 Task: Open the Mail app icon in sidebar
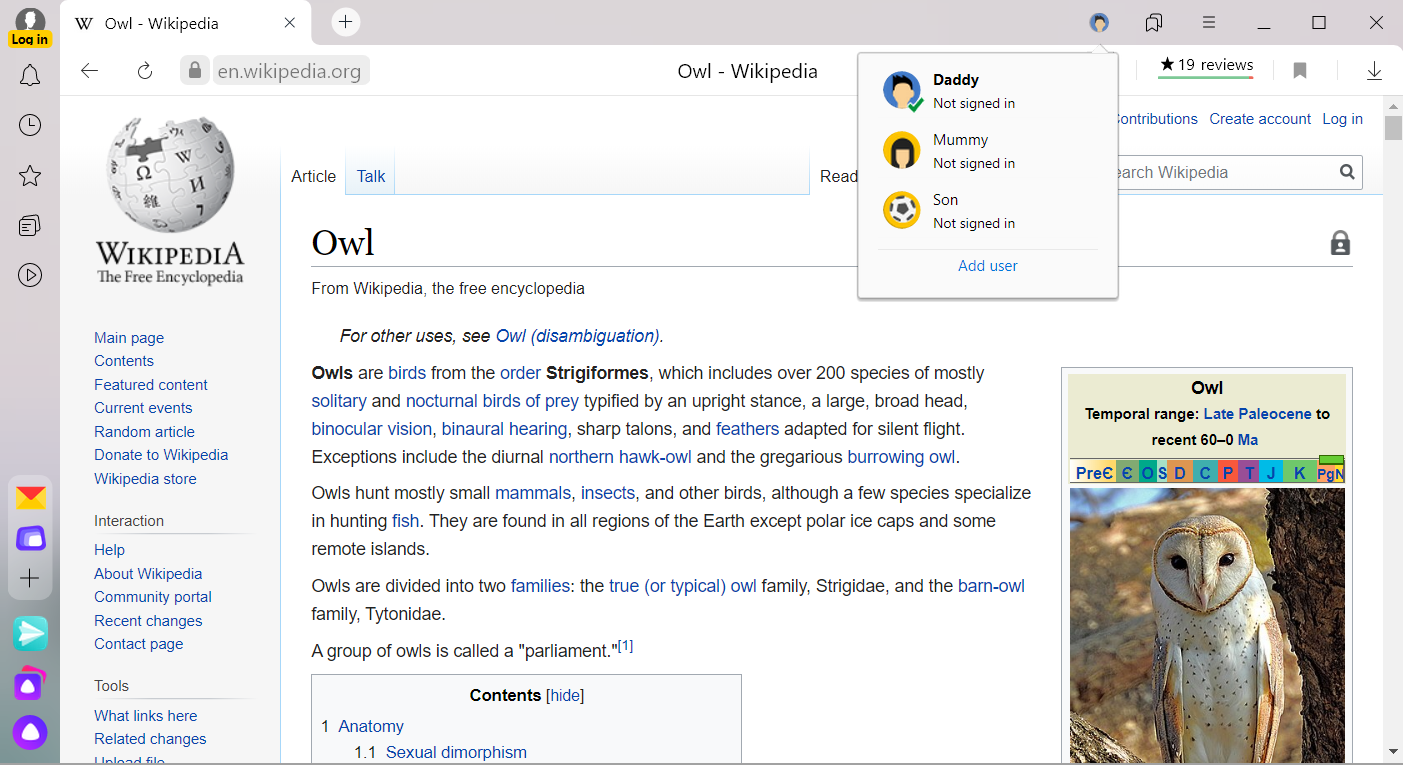point(30,498)
